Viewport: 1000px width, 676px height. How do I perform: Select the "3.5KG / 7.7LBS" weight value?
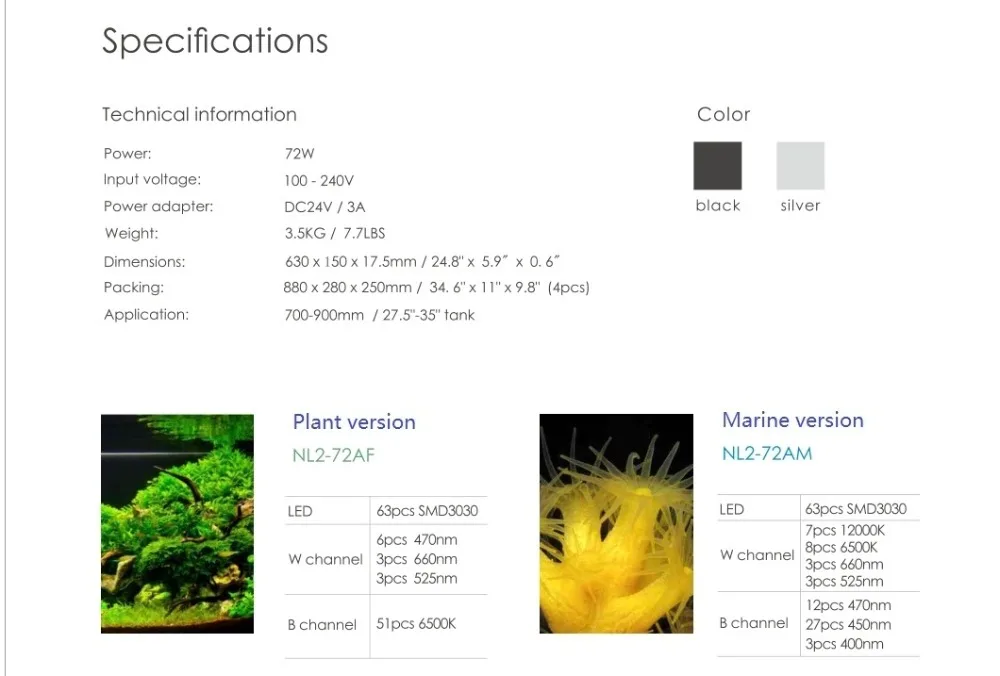(x=335, y=233)
